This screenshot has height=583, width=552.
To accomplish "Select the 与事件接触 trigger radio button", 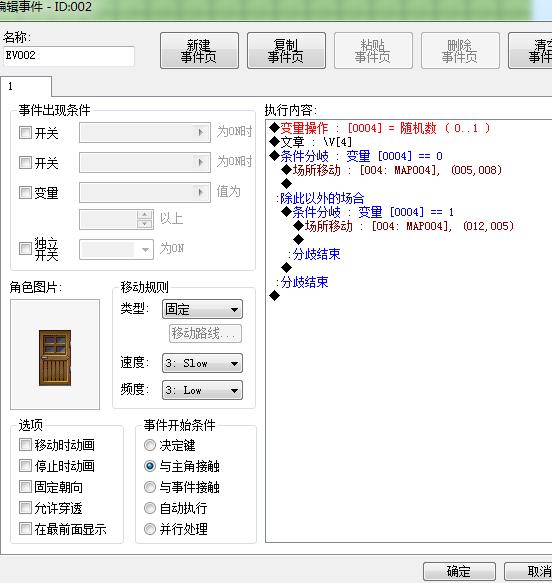I will coord(150,487).
